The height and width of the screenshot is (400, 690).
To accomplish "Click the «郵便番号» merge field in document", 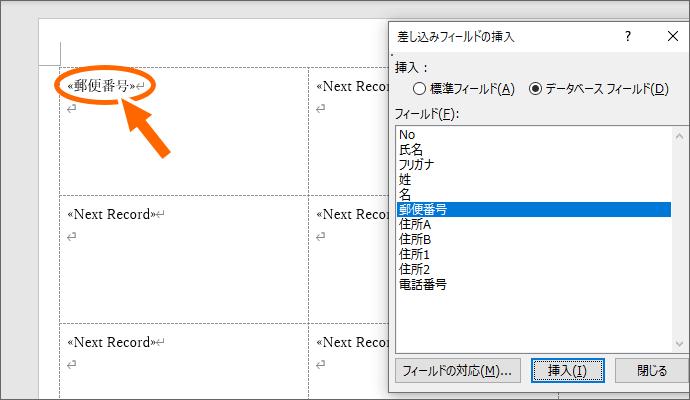I will tap(101, 86).
